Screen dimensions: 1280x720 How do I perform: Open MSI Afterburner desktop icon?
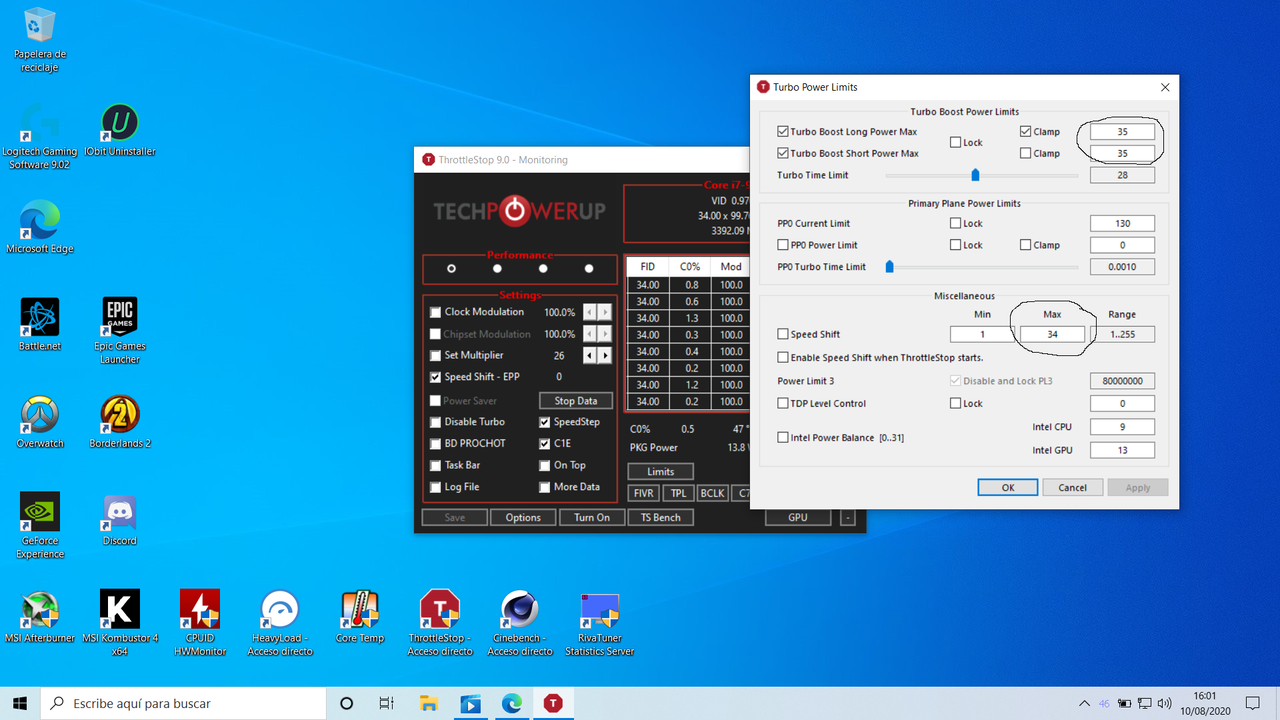[x=40, y=616]
